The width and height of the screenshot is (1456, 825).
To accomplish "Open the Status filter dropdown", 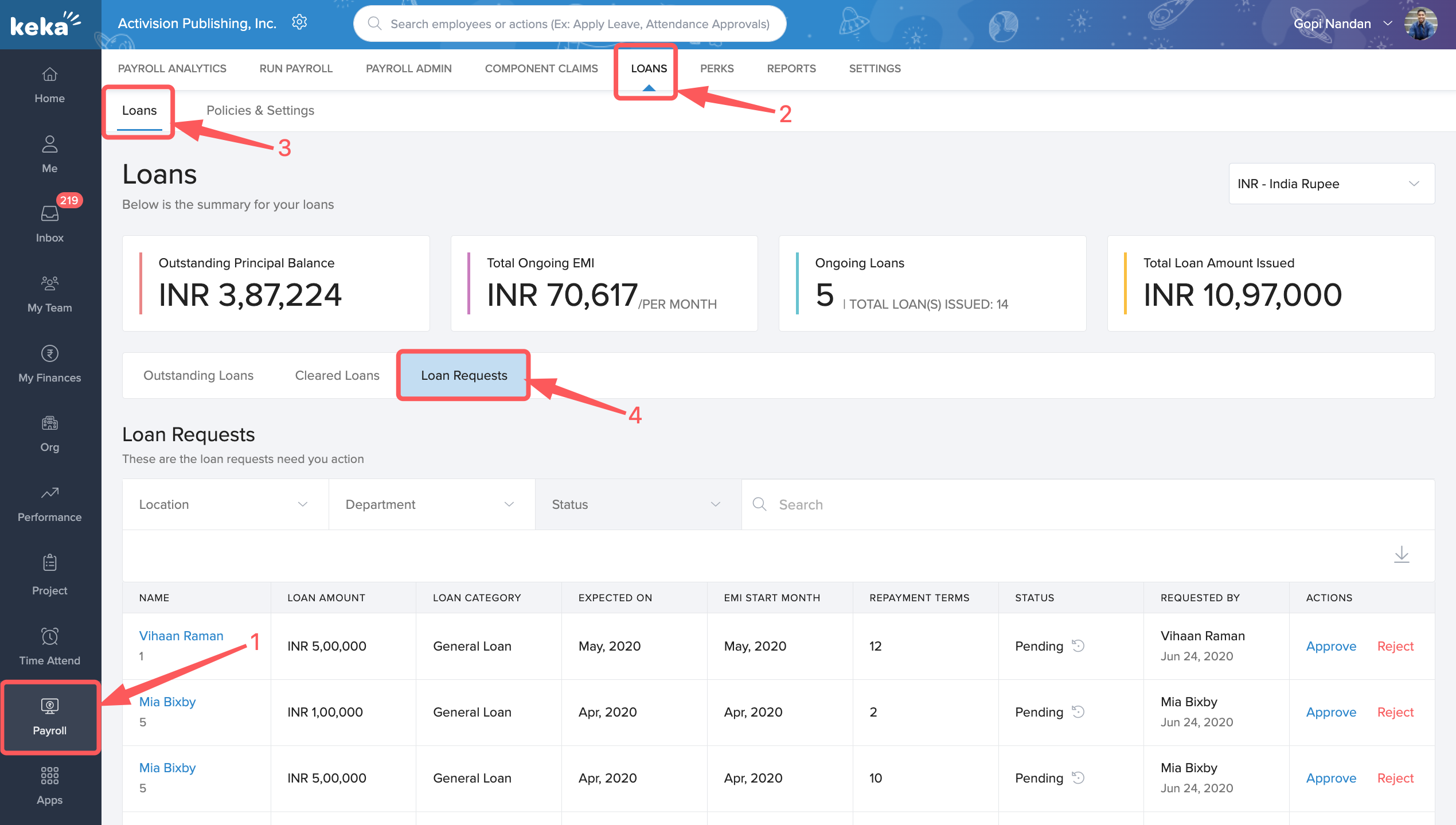I will [x=638, y=504].
